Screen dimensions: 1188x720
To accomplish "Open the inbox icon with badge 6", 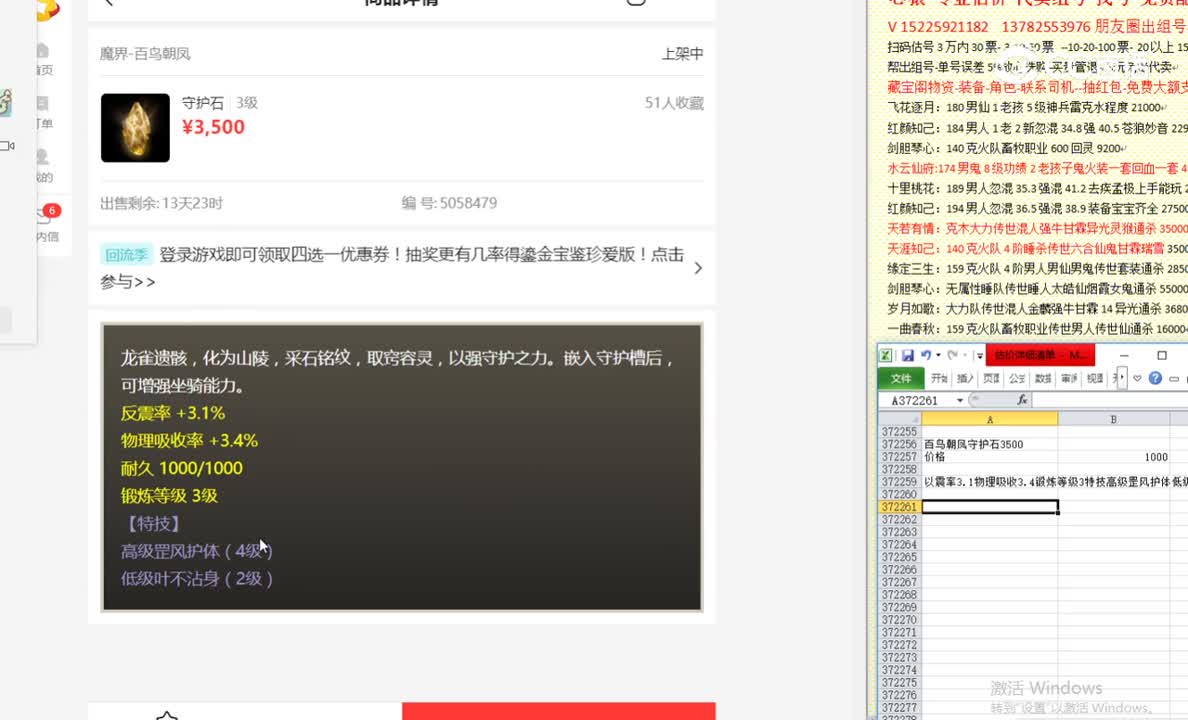I will [45, 216].
